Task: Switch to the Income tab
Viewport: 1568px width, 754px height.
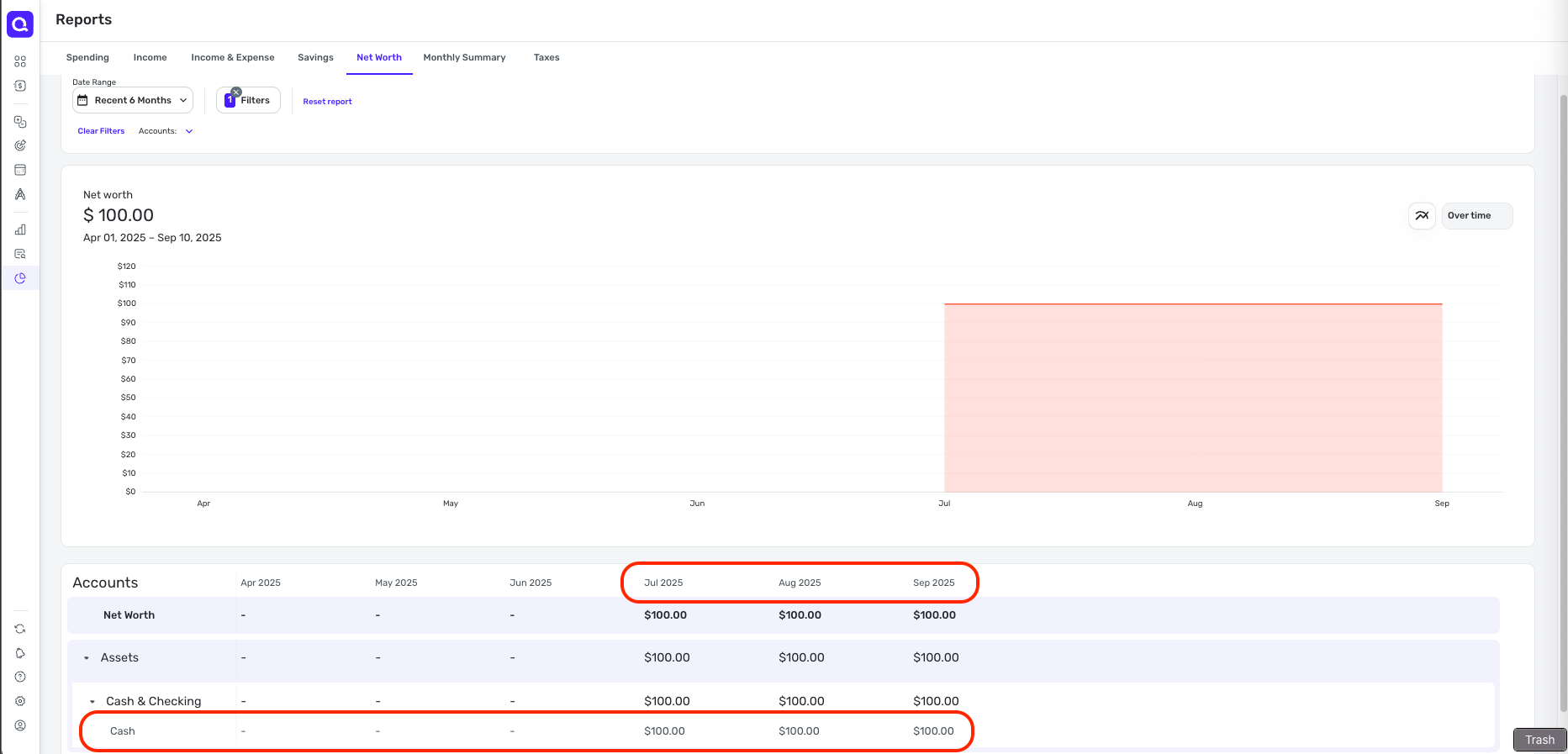Action: [150, 58]
